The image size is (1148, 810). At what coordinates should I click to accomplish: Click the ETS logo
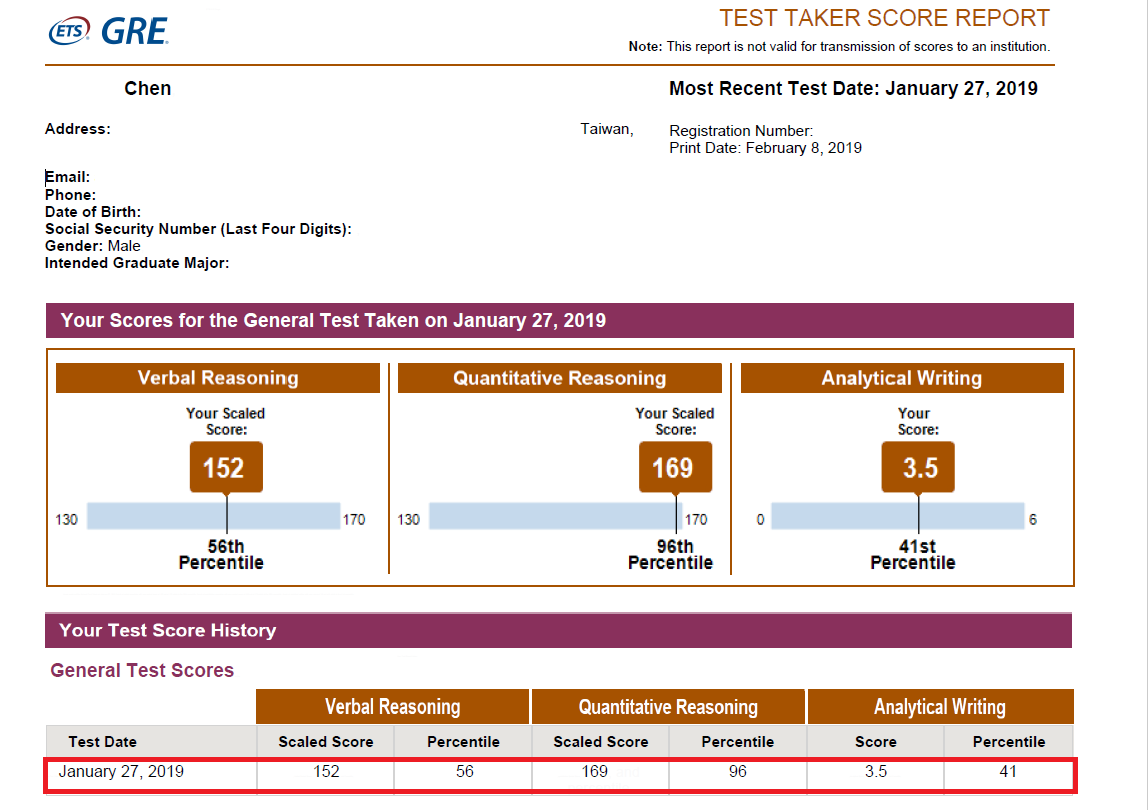(69, 31)
